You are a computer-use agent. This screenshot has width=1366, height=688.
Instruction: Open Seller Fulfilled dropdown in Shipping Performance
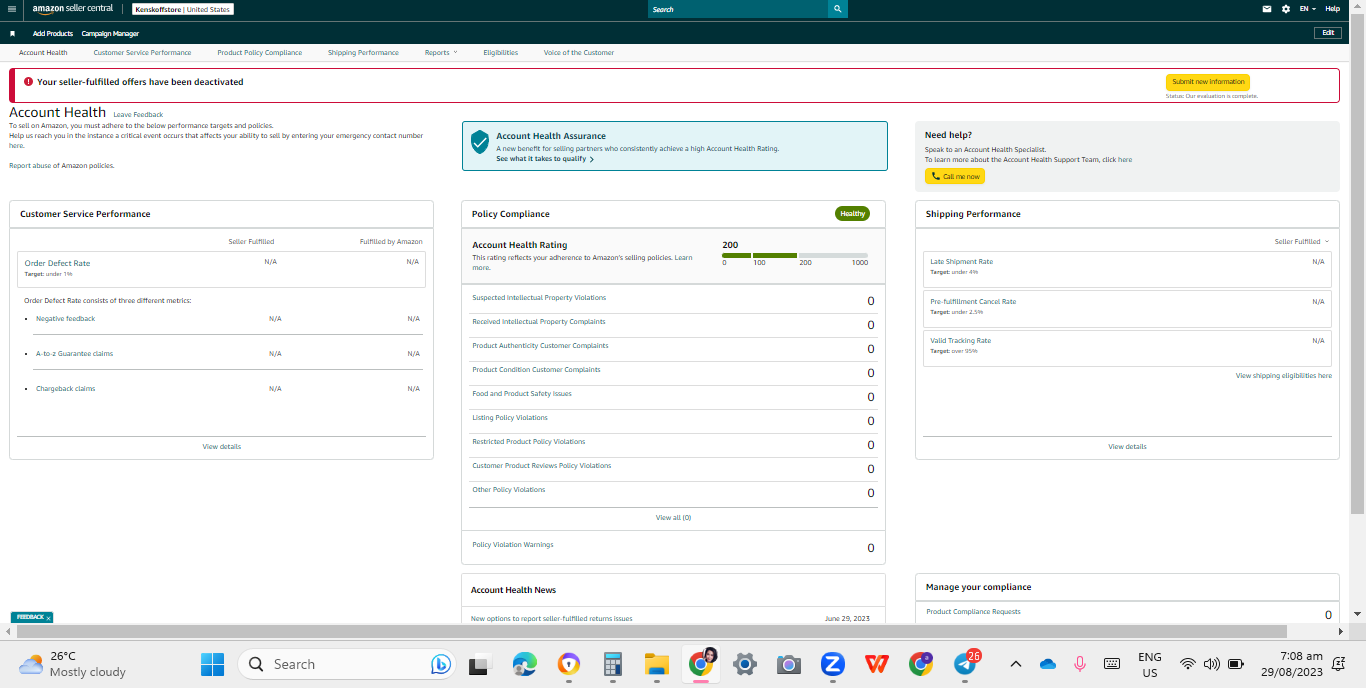click(1302, 241)
